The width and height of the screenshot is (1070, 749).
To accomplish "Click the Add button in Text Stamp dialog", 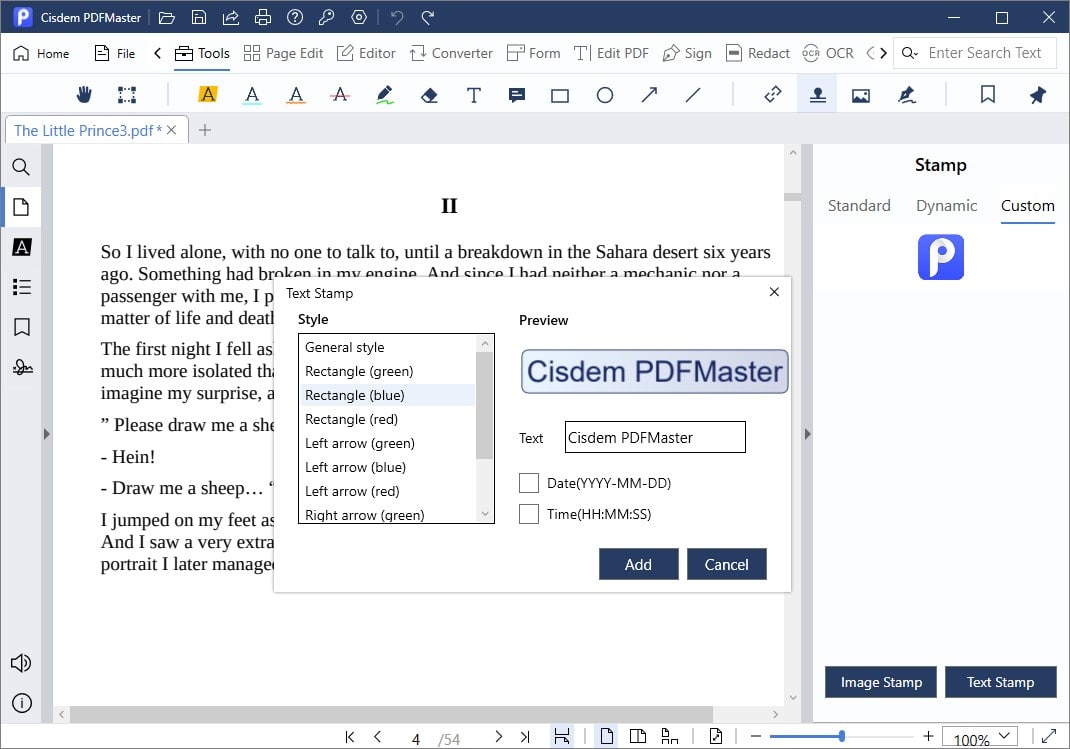I will [638, 564].
